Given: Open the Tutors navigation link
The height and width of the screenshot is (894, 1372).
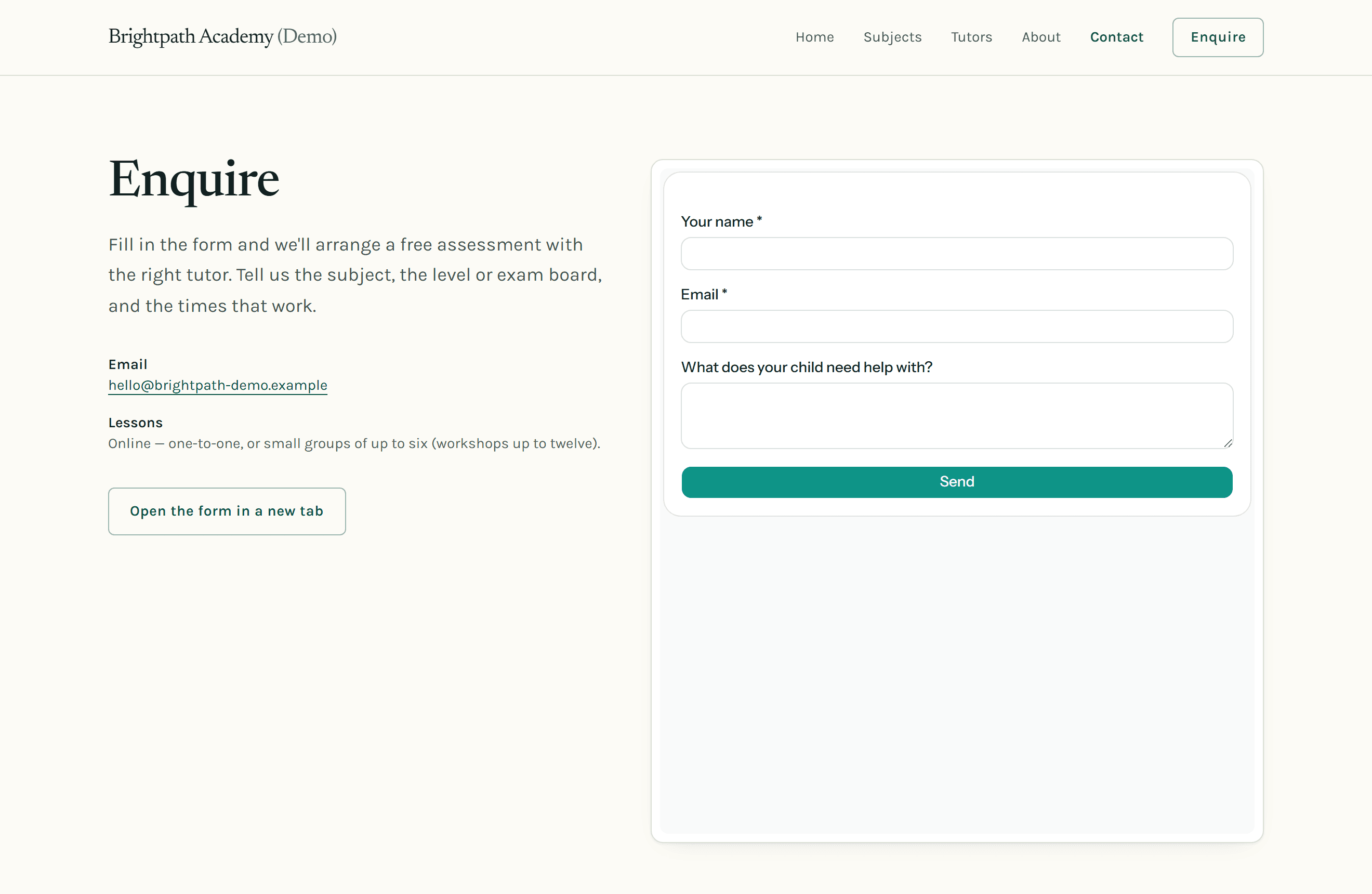Looking at the screenshot, I should click(x=971, y=37).
